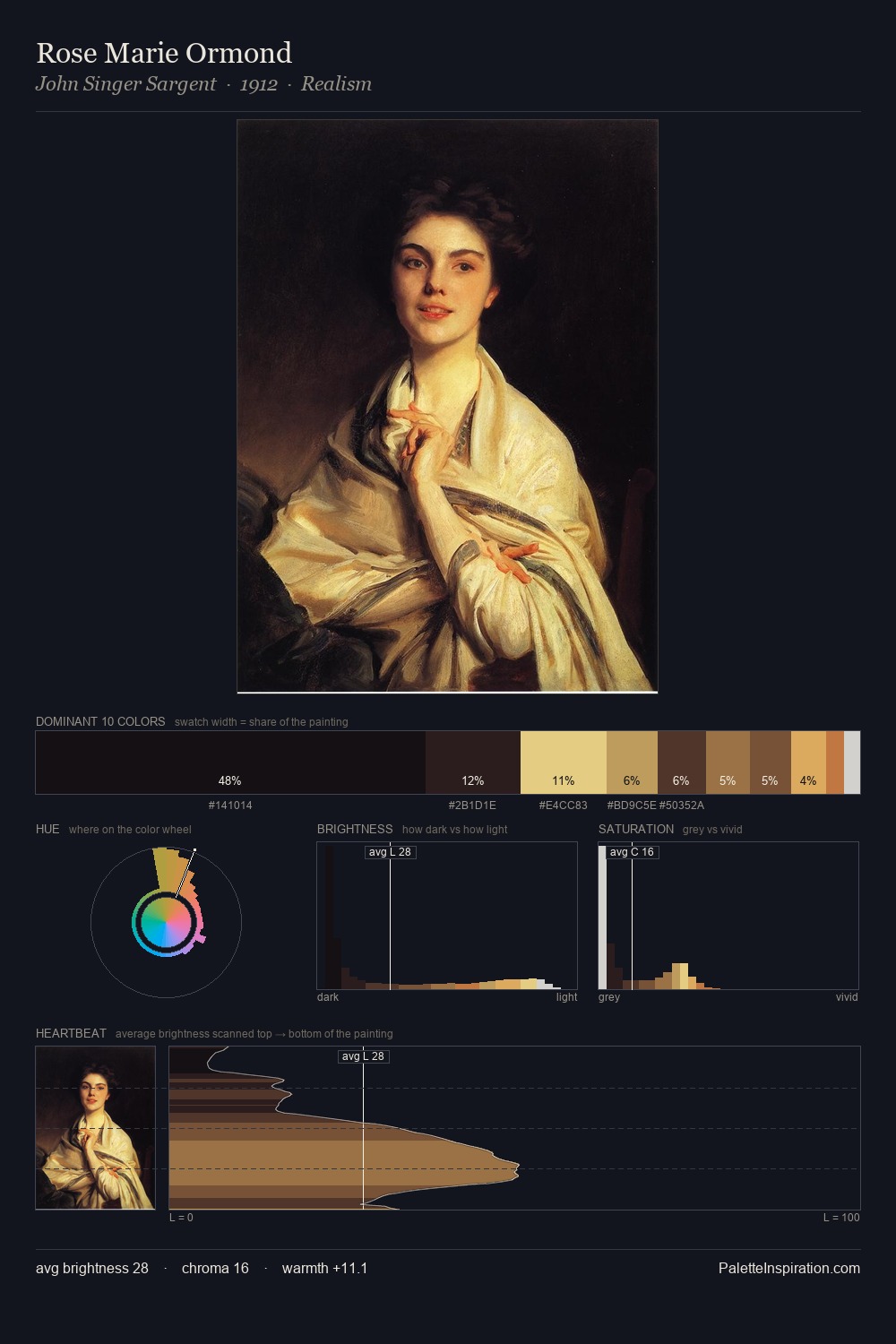Pick the second 6% deep brown swatch
896x1344 pixels.
pos(682,762)
